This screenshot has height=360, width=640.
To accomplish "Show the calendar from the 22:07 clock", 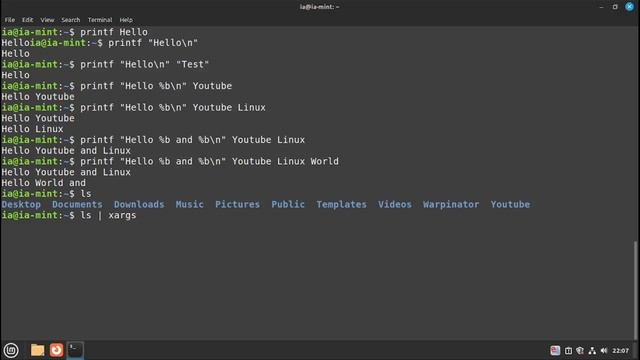I will 620,351.
